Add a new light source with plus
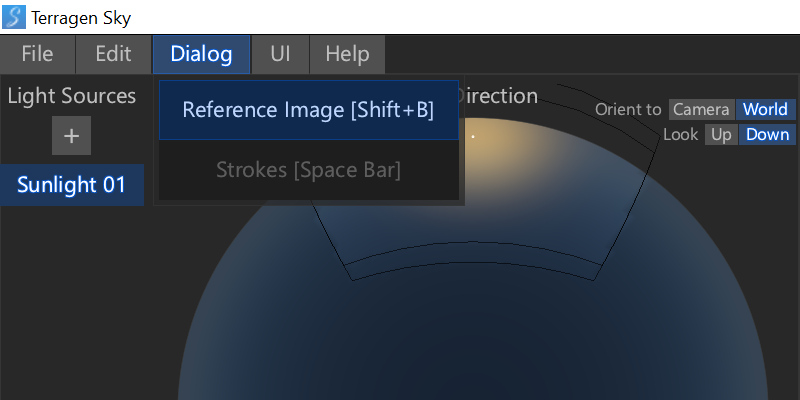 pos(72,136)
